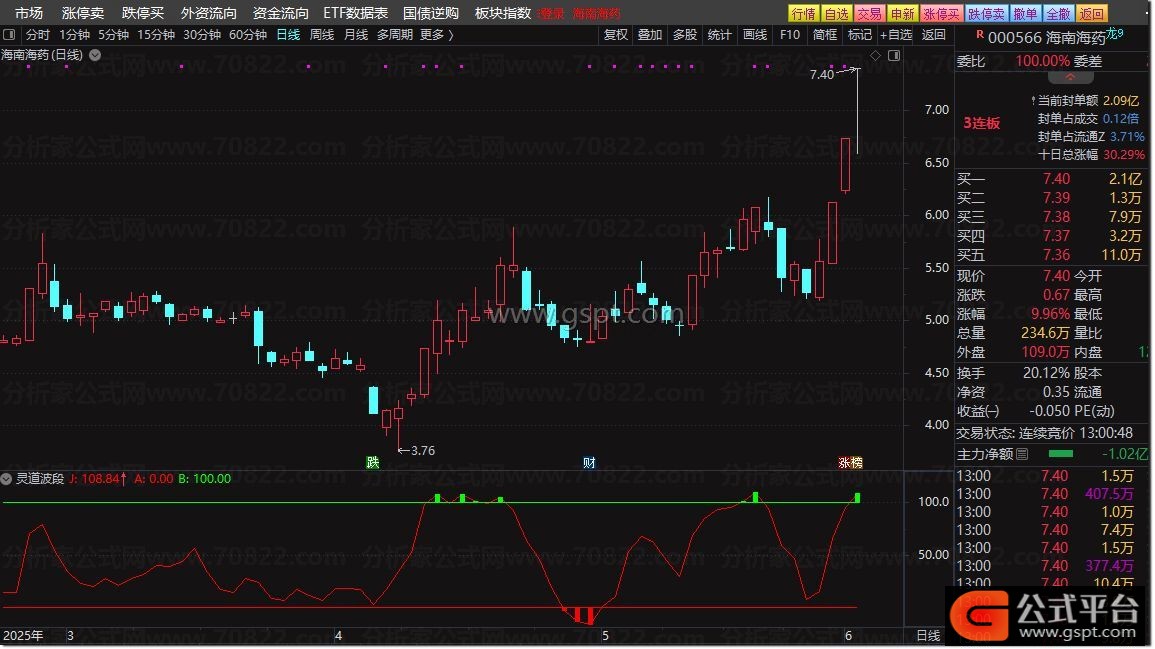Viewport: 1155px width, 649px height.
Task: Switch to the 1分钟 timeframe
Action: pyautogui.click(x=74, y=35)
